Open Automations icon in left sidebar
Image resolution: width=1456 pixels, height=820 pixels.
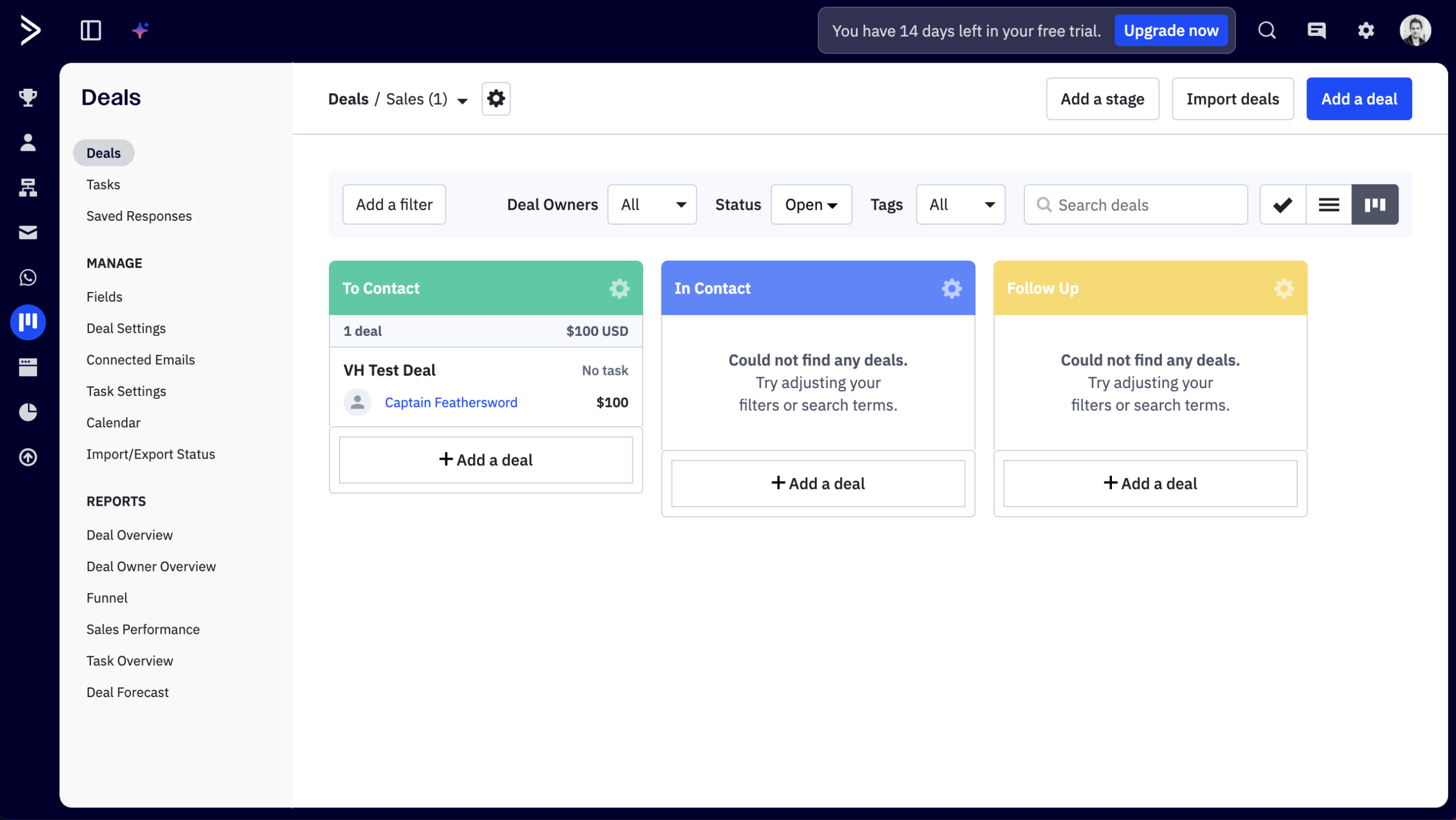[28, 187]
